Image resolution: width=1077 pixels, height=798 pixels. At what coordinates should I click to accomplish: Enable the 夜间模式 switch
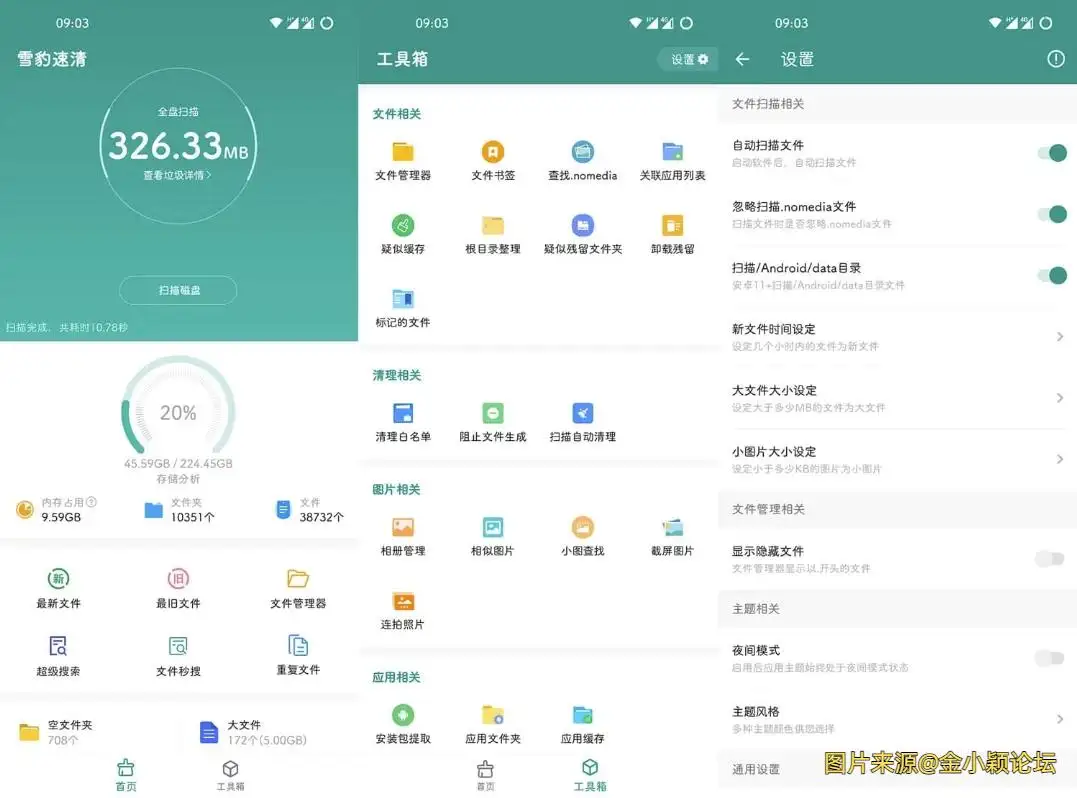click(1049, 658)
